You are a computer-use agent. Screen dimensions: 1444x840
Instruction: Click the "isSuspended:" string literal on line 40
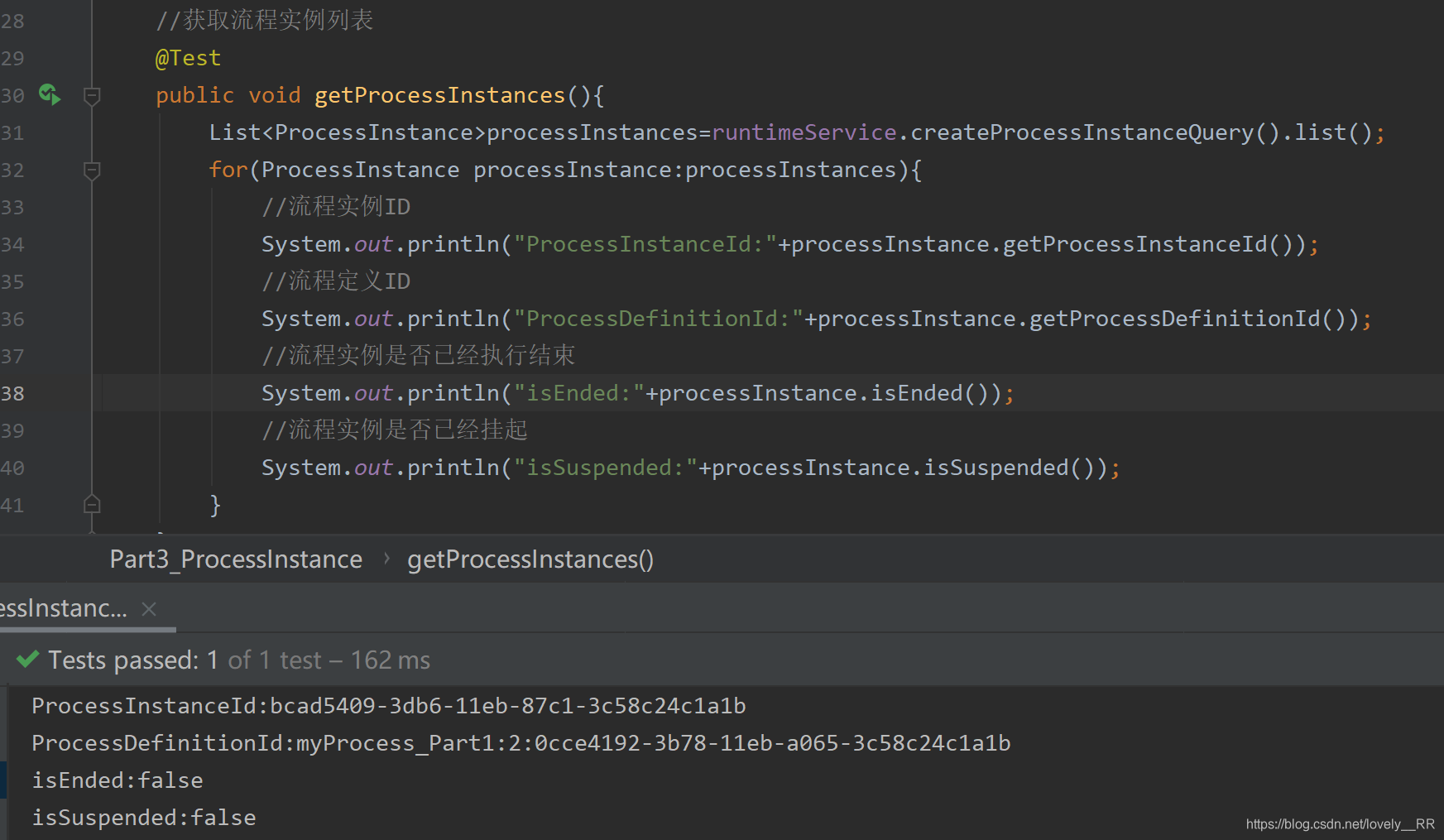pos(606,468)
